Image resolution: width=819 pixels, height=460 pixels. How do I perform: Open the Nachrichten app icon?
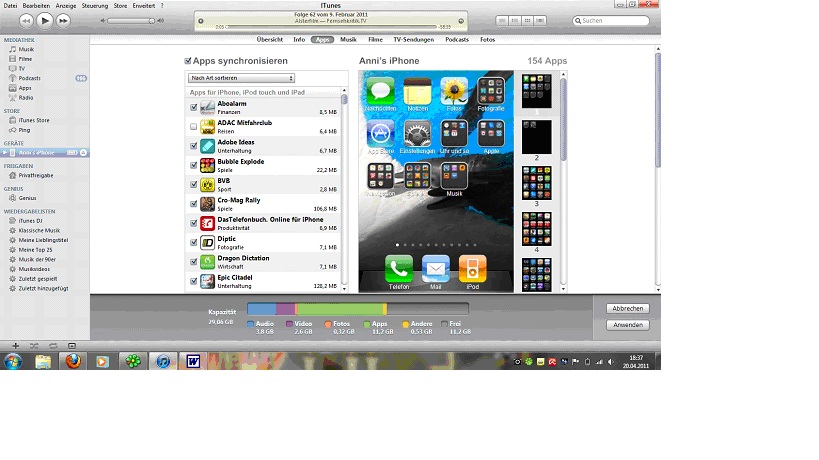(x=380, y=93)
